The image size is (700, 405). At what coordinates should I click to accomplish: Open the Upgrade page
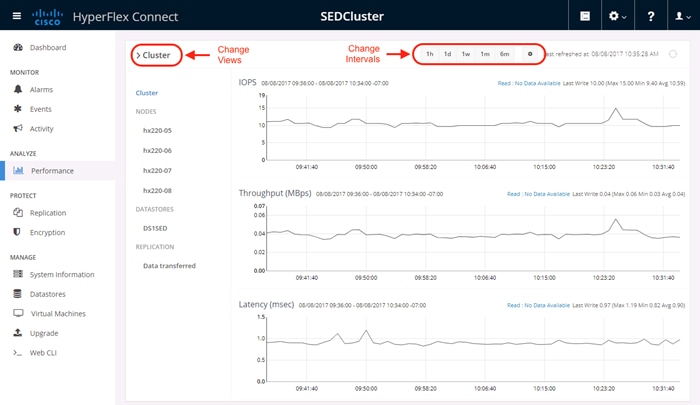coord(44,333)
